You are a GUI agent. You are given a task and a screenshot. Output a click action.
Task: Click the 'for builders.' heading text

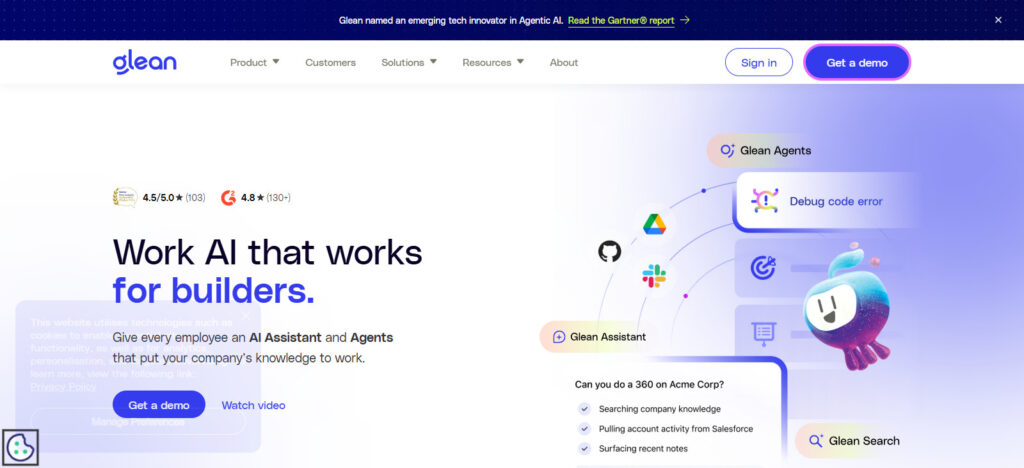(214, 290)
